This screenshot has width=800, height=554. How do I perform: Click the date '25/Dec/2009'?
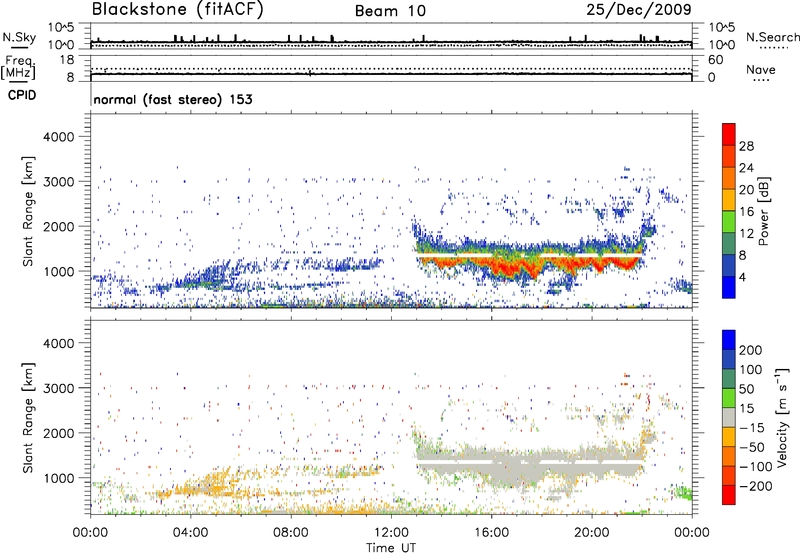point(639,9)
